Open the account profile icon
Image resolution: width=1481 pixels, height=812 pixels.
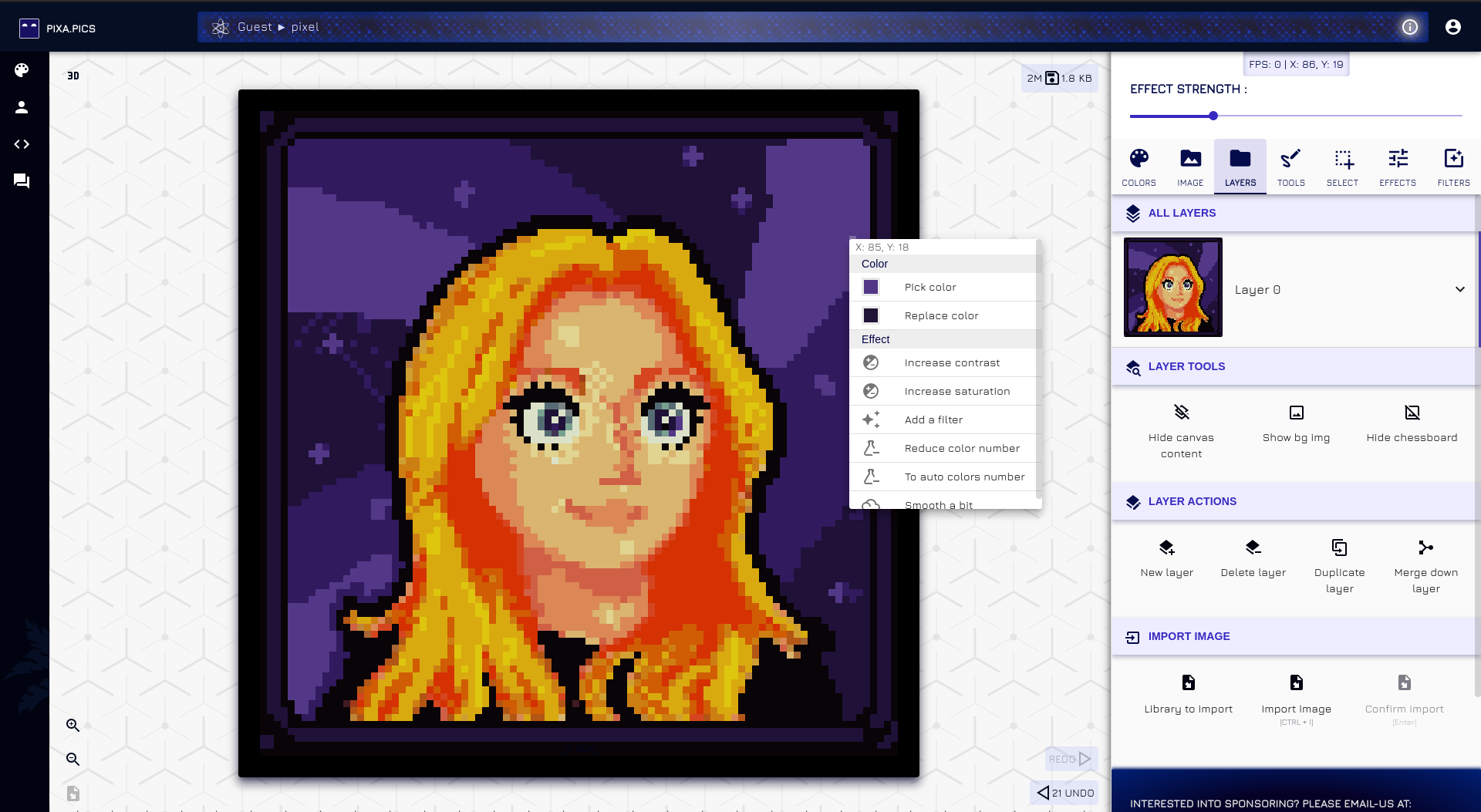click(x=1452, y=28)
